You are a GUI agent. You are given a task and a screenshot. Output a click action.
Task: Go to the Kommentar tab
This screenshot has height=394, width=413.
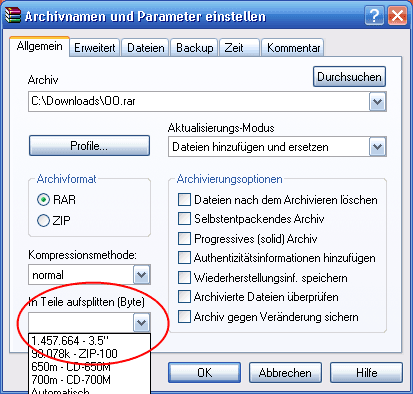tap(293, 48)
